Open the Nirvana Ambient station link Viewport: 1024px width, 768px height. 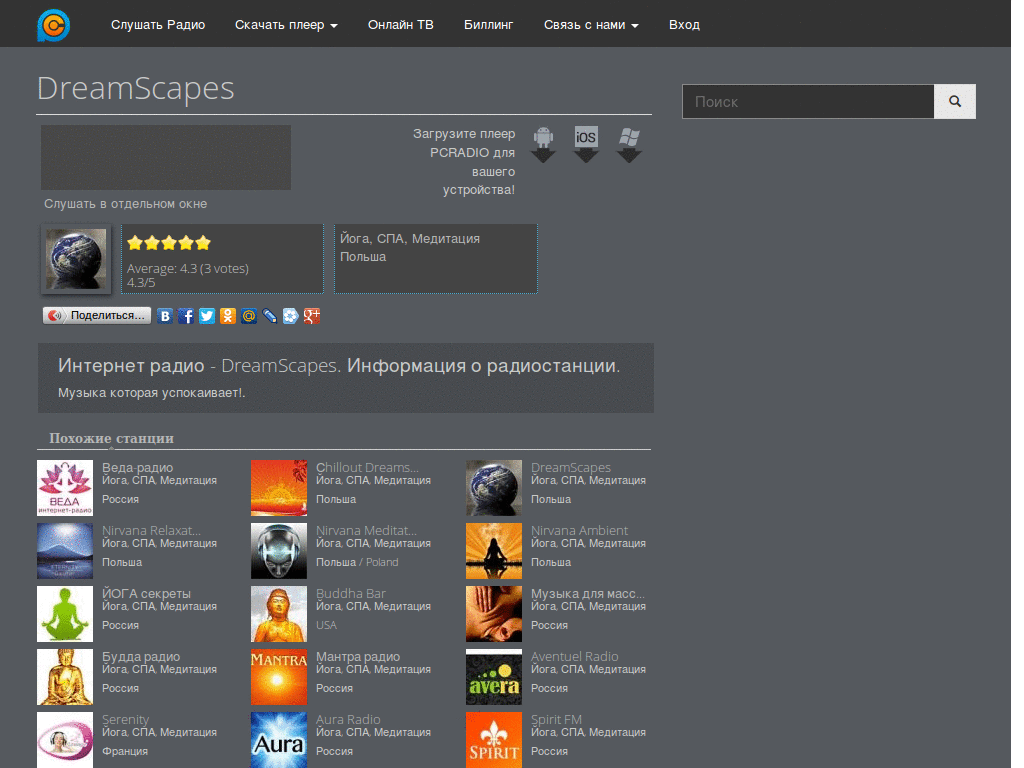(579, 530)
